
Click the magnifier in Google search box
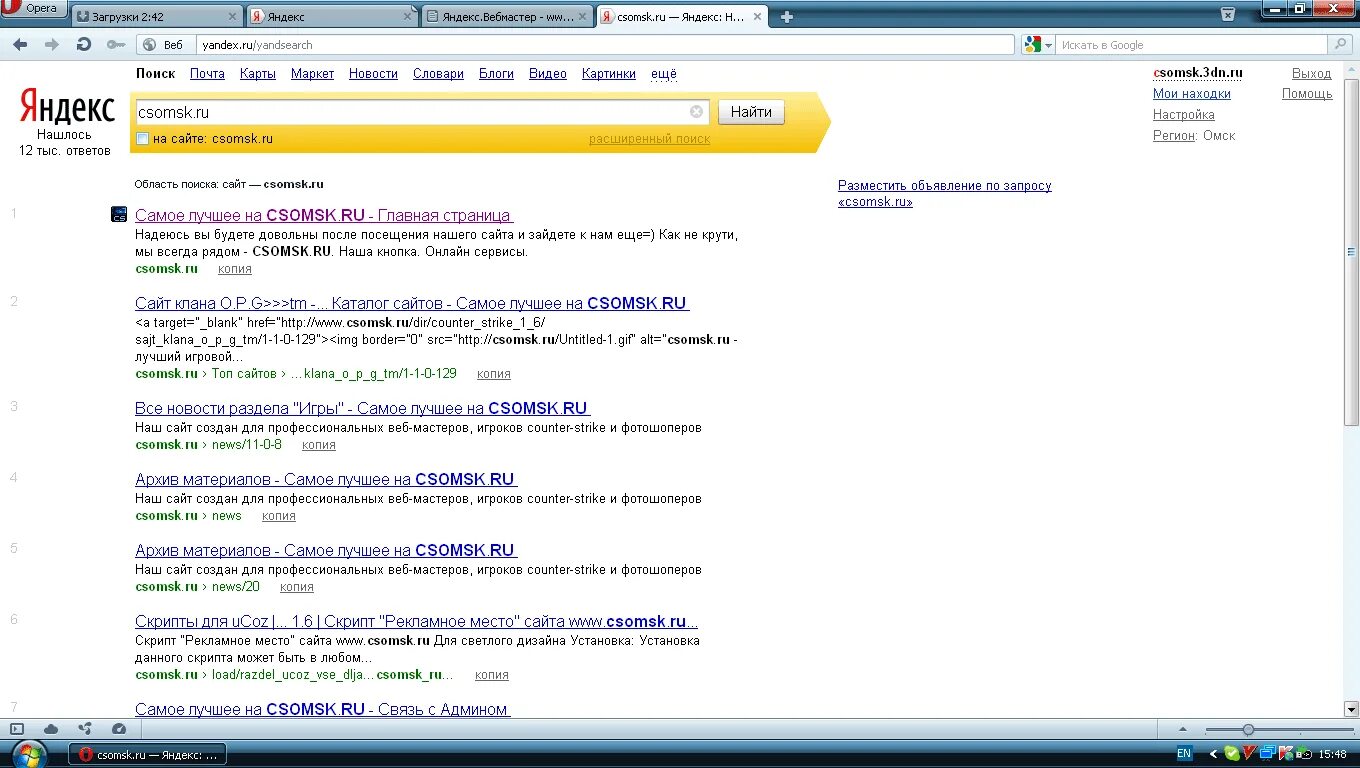[x=1340, y=45]
